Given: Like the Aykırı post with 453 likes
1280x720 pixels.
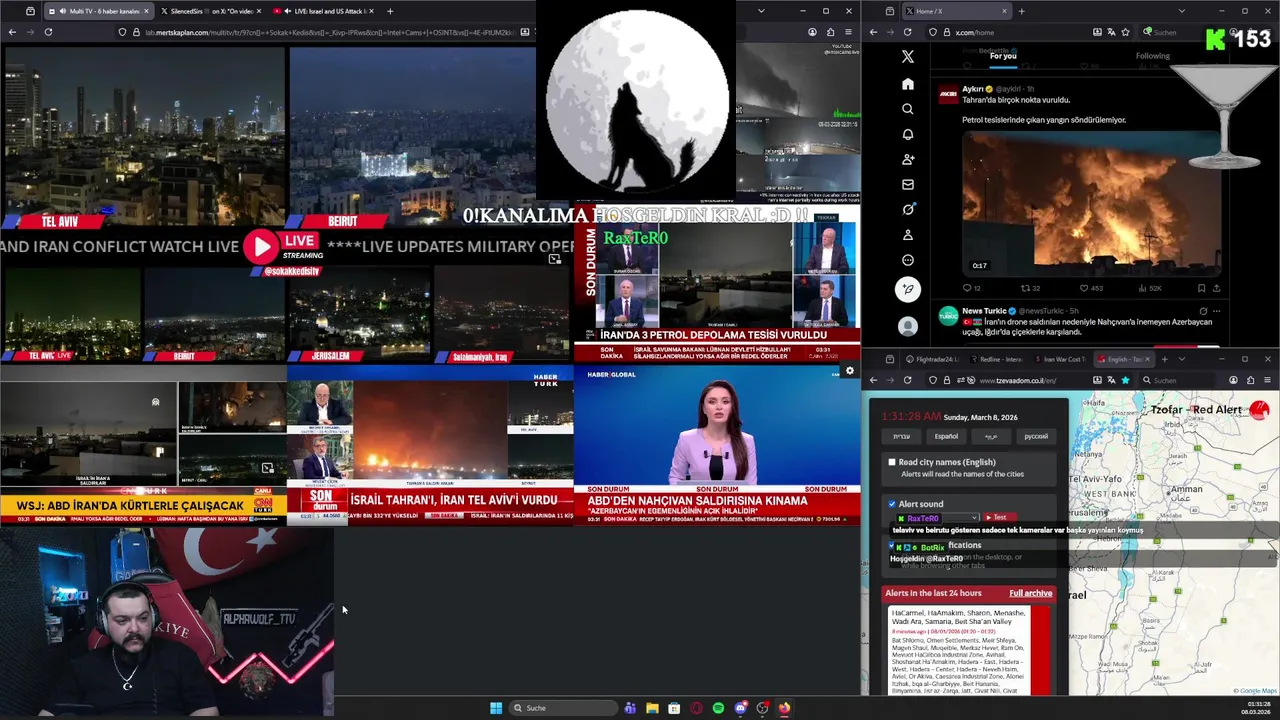Looking at the screenshot, I should click(x=1085, y=288).
